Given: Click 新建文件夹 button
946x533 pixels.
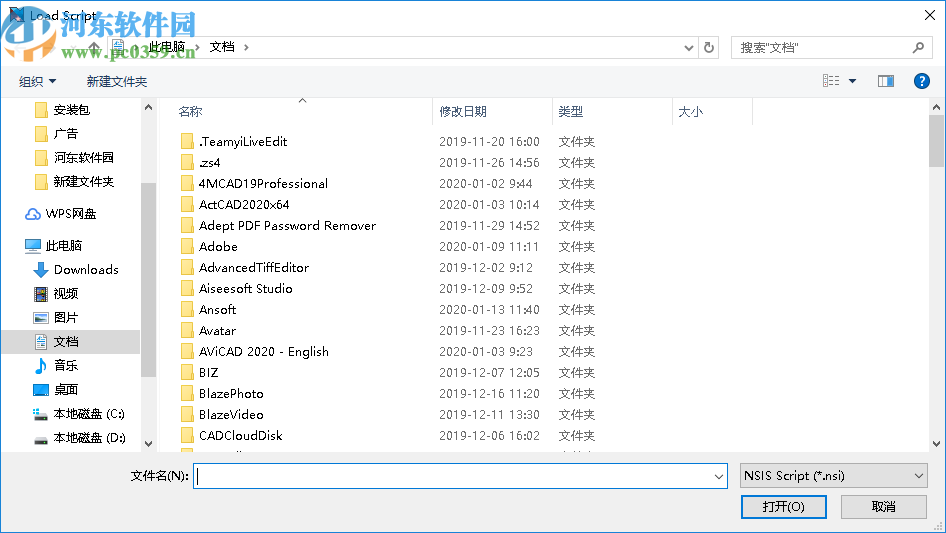Looking at the screenshot, I should [116, 81].
